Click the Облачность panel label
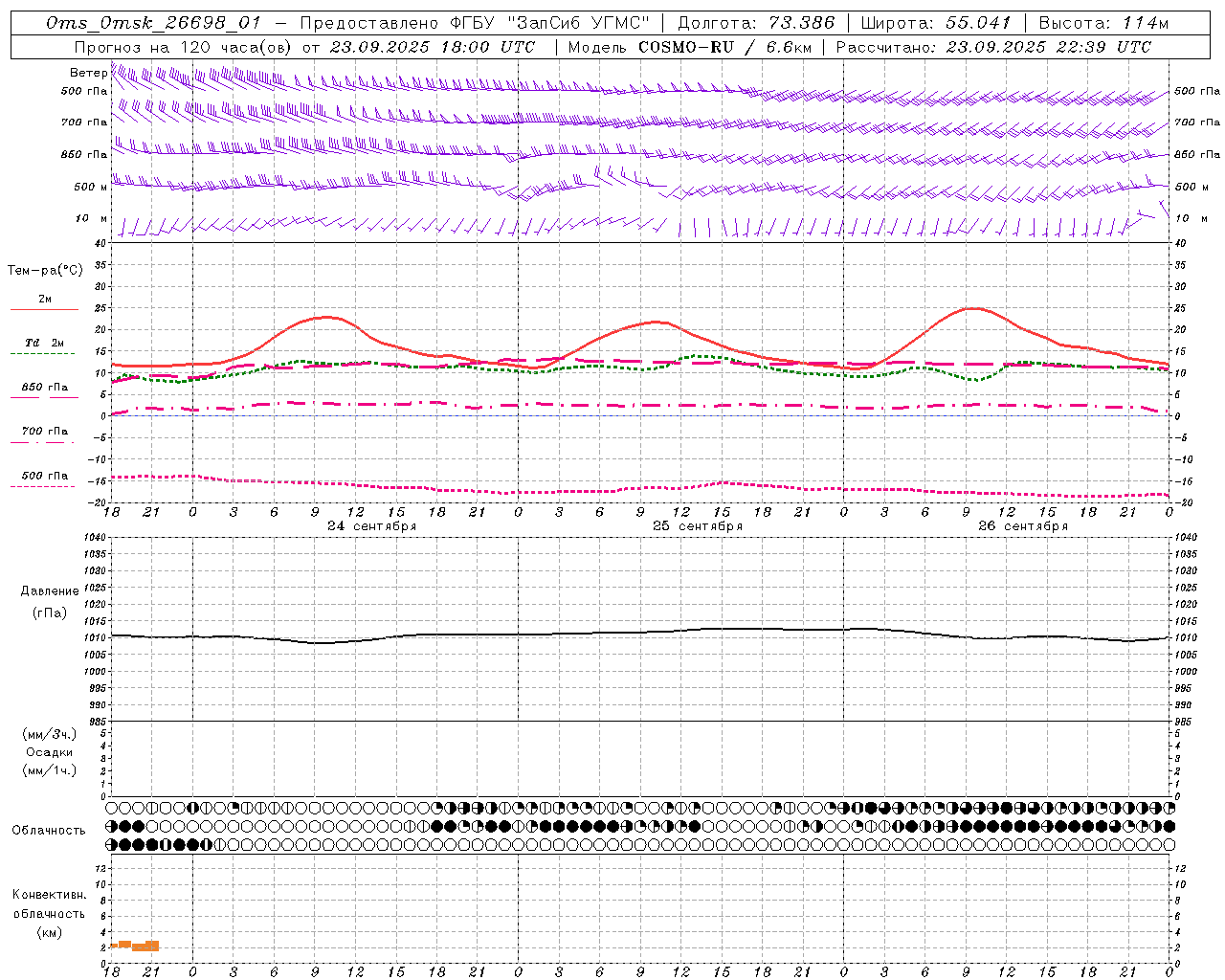 [49, 831]
